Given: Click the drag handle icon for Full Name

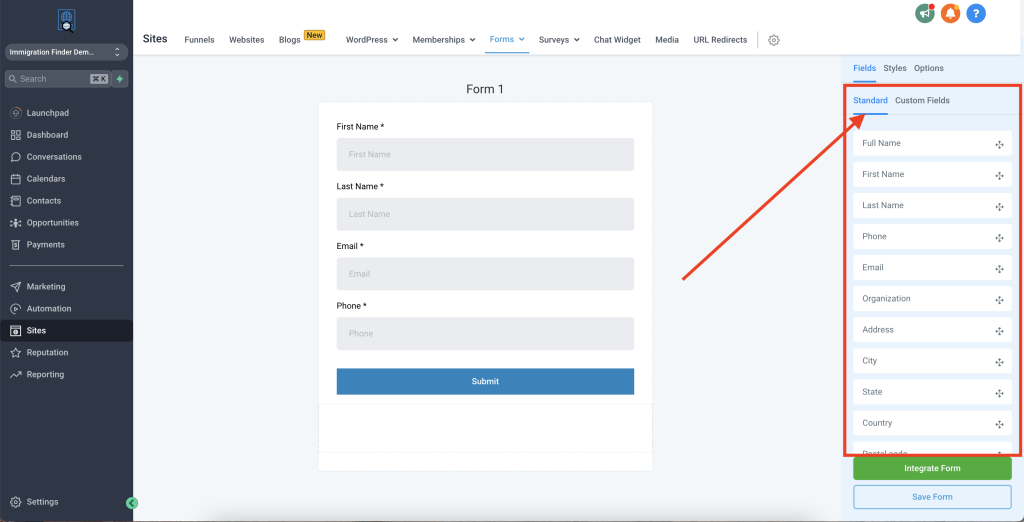Looking at the screenshot, I should 999,144.
